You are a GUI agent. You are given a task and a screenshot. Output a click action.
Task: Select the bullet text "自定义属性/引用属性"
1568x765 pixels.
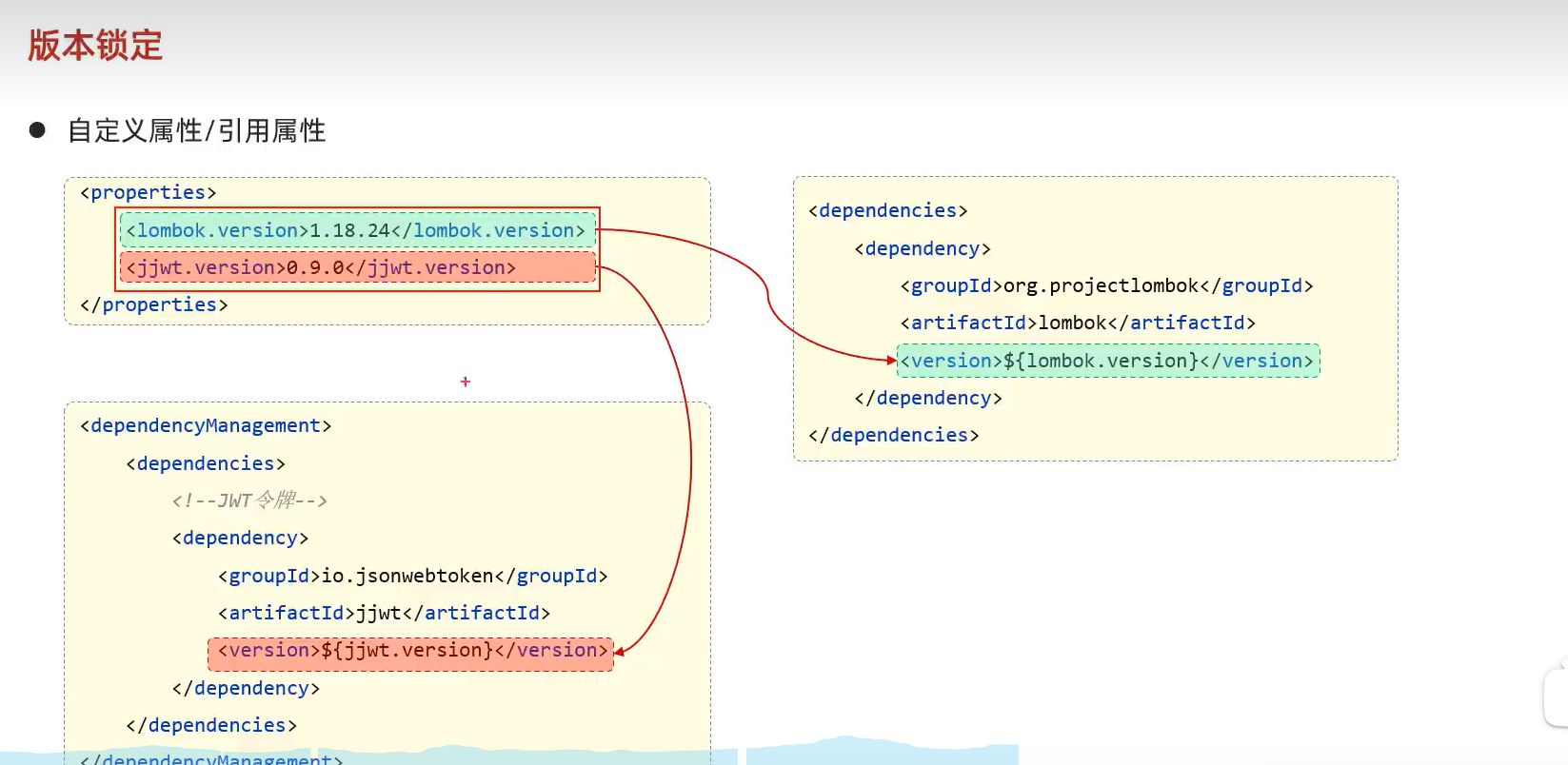coord(197,130)
